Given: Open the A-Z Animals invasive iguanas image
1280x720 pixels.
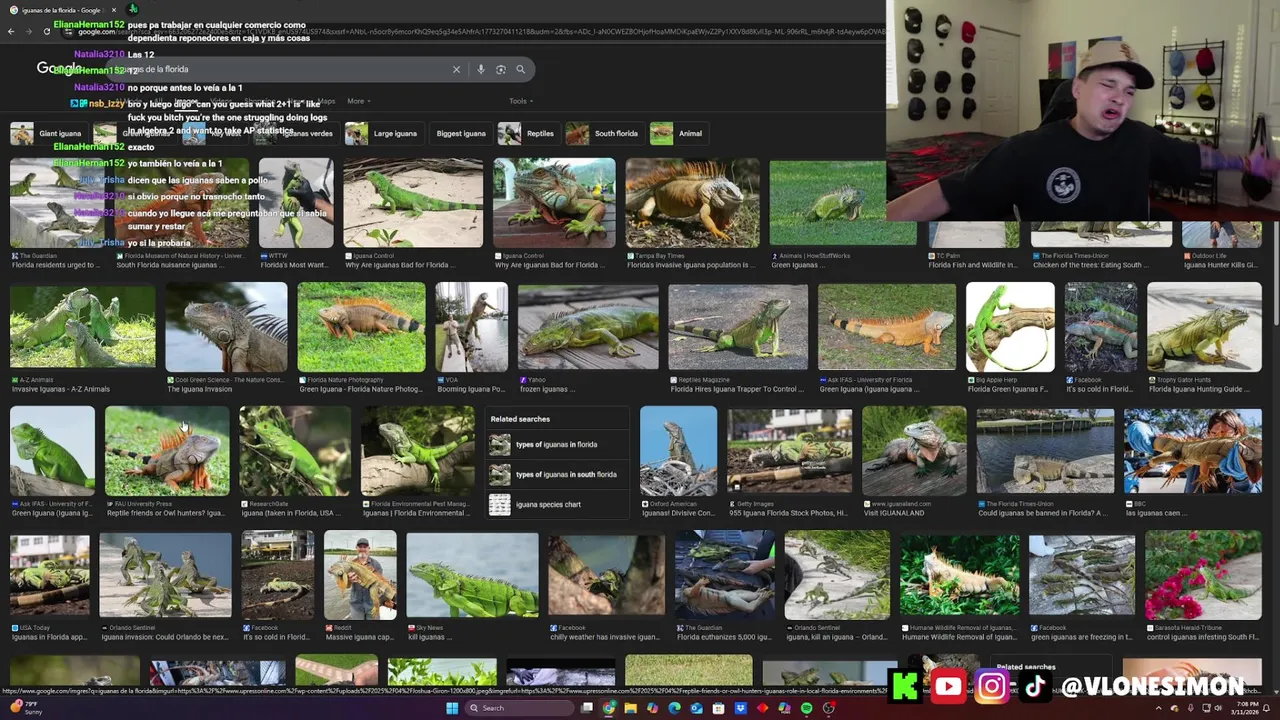Looking at the screenshot, I should coord(83,327).
